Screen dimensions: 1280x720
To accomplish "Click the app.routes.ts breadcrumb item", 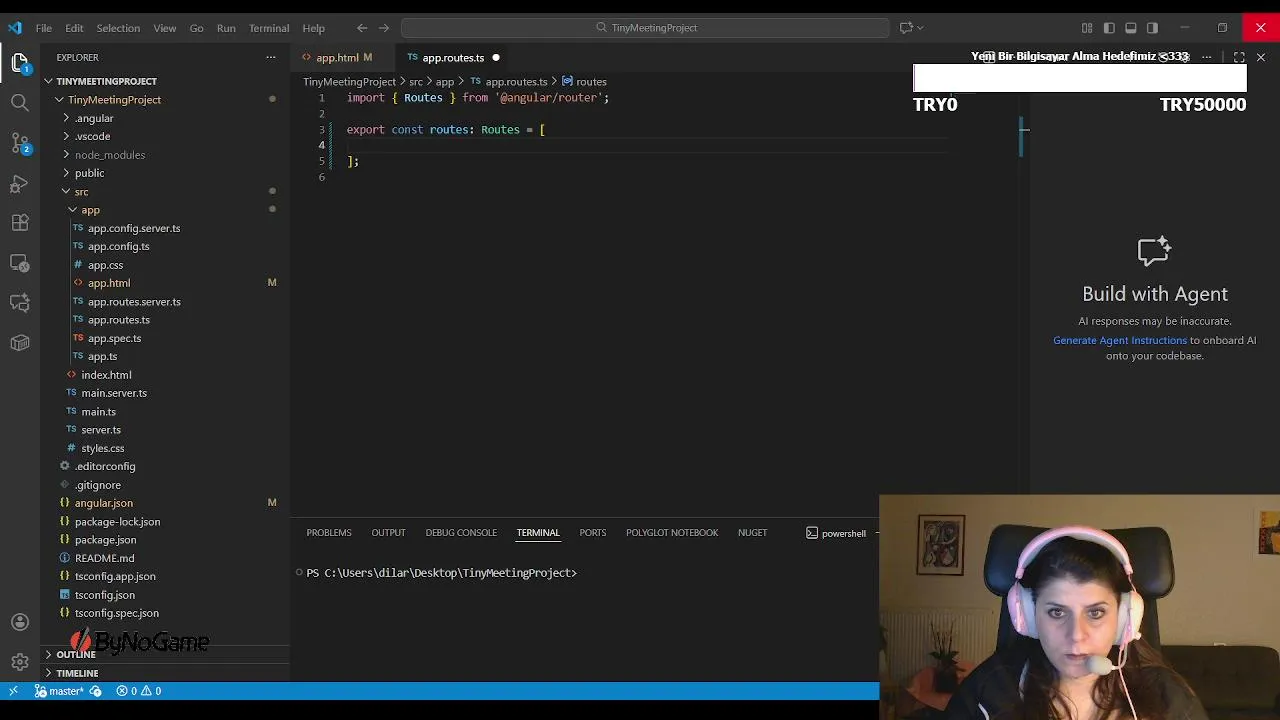I will pos(508,82).
